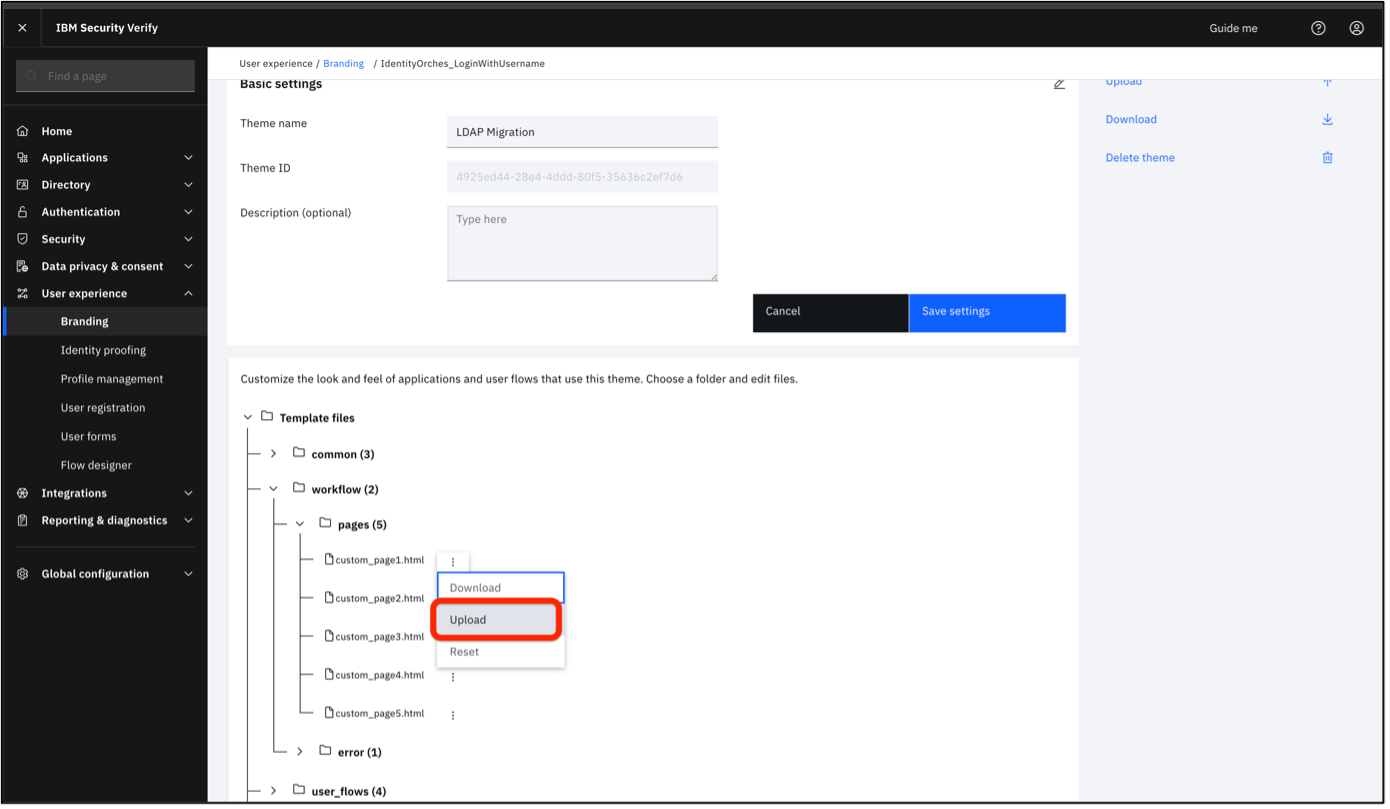This screenshot has width=1390, height=809.
Task: Click the Save settings button
Action: coord(986,312)
